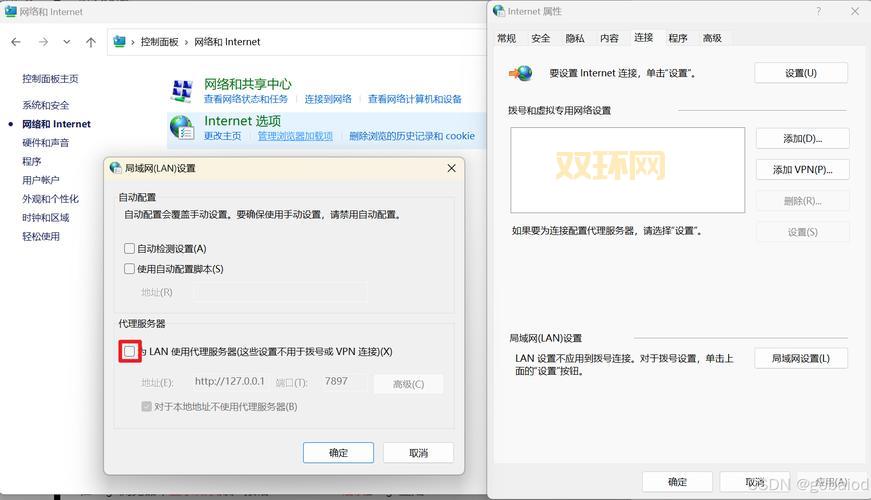Open 程序 category in the sidebar
The image size is (871, 500).
pos(32,161)
